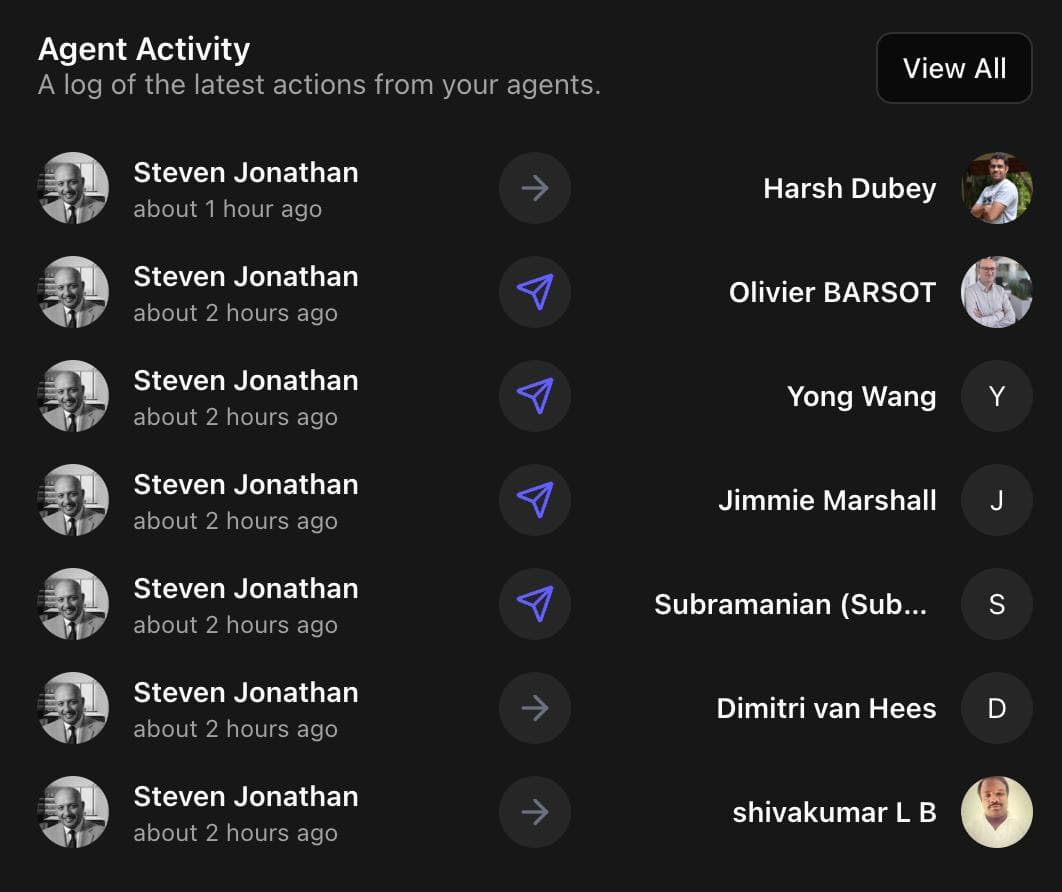Select Jimmie Marshall's J avatar
Screen dimensions: 1062x892
point(996,500)
